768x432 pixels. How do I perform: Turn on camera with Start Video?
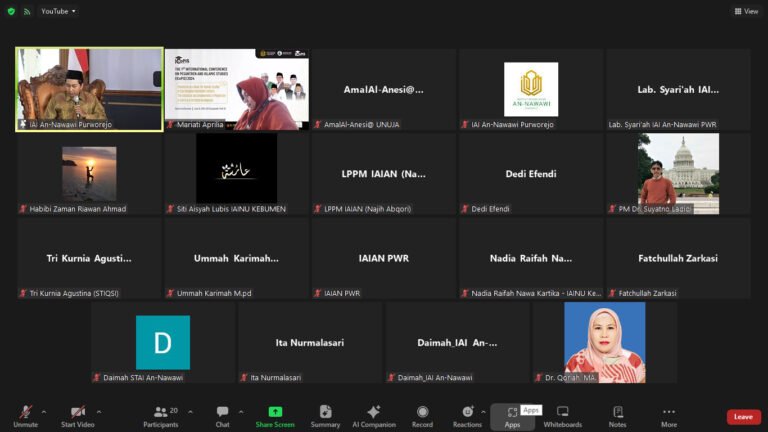click(x=77, y=417)
